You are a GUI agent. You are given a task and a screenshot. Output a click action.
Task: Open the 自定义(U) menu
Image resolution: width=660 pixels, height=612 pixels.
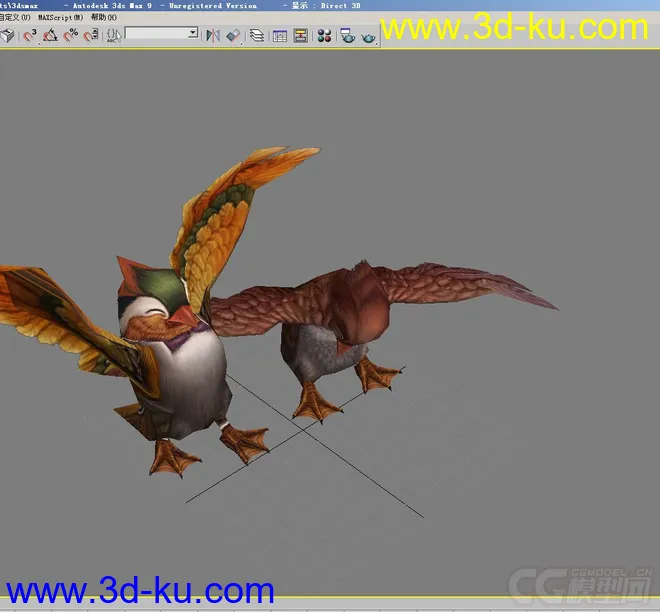15,17
